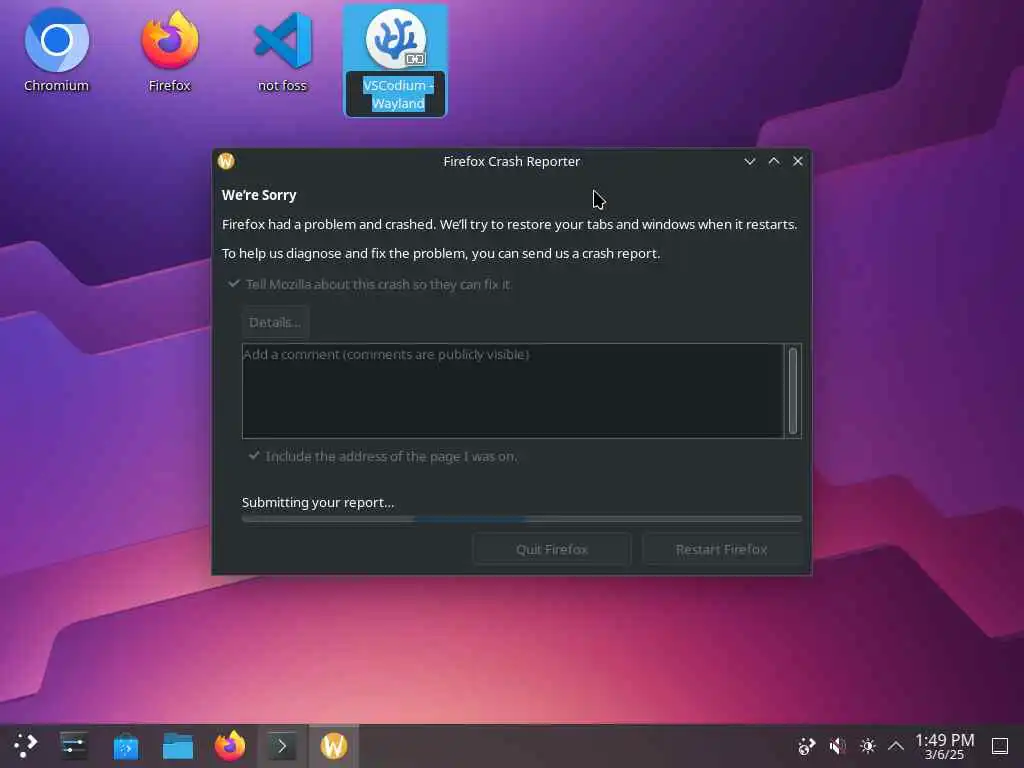Screen dimensions: 1024x768
Task: Open the brightness tray icon
Action: (867, 746)
